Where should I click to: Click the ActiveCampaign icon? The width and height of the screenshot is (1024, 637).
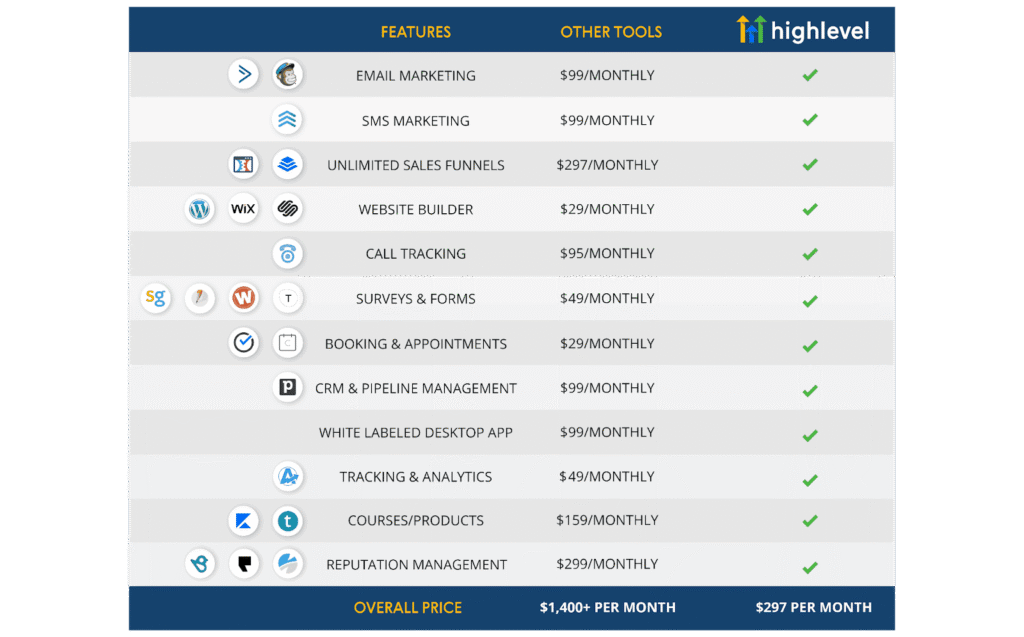(243, 74)
